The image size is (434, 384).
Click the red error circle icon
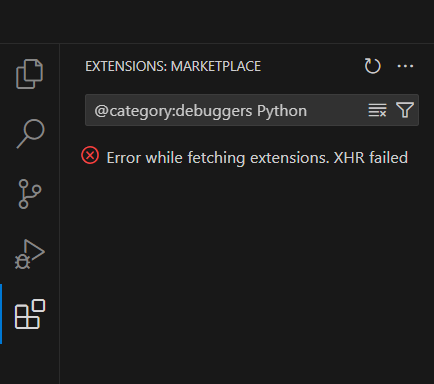point(90,156)
